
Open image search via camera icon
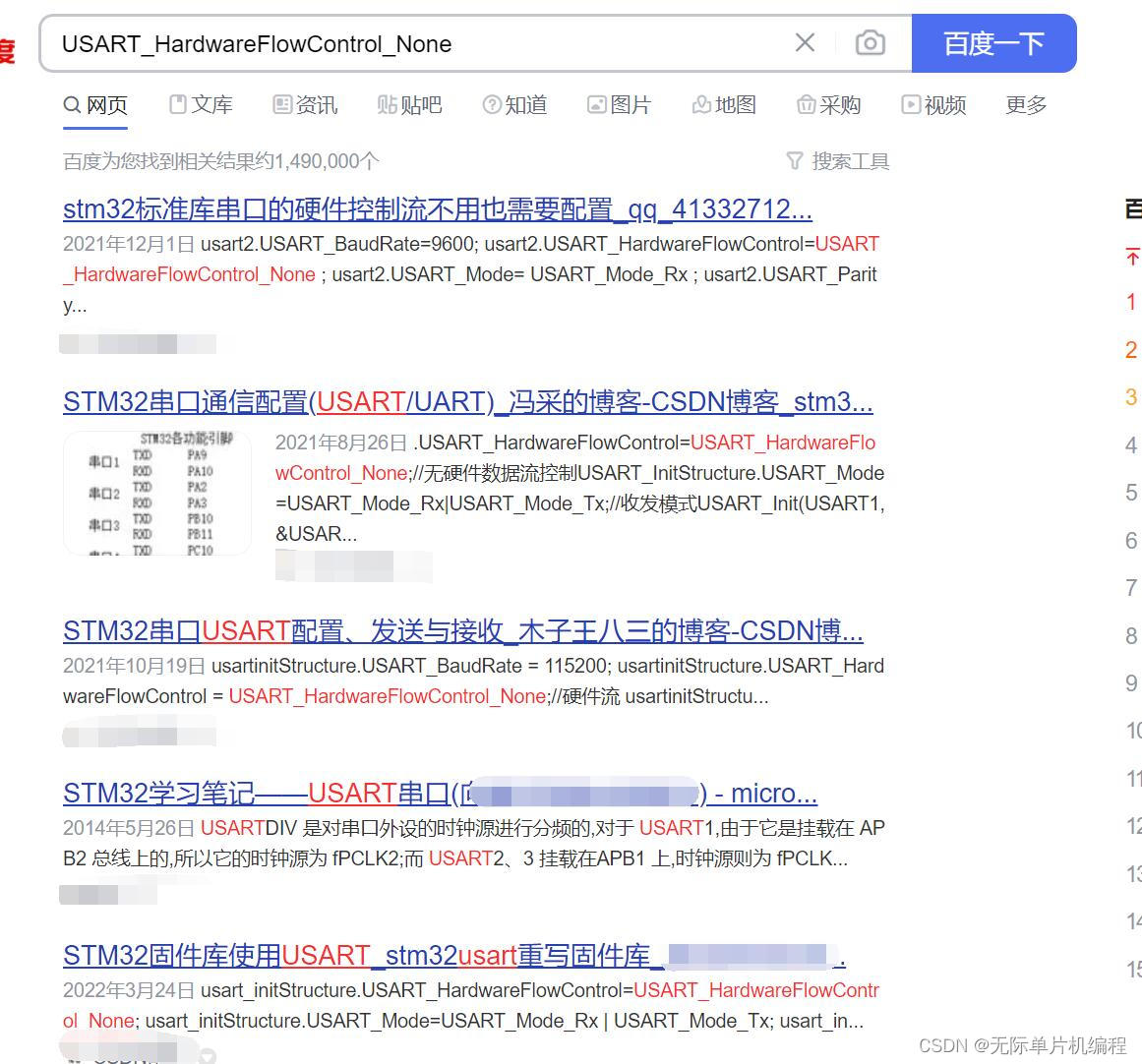pyautogui.click(x=871, y=43)
